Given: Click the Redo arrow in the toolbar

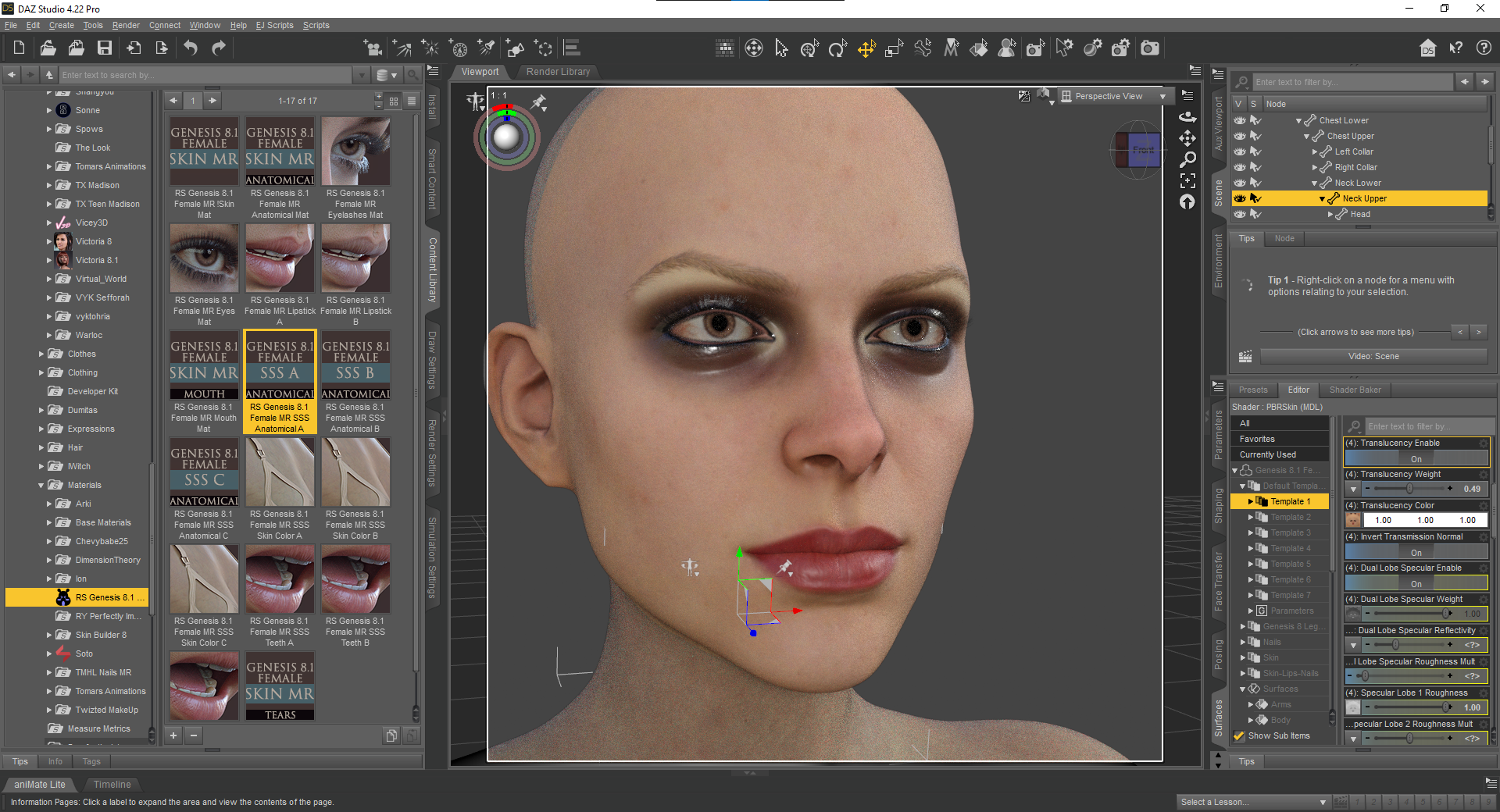Looking at the screenshot, I should pos(219,48).
